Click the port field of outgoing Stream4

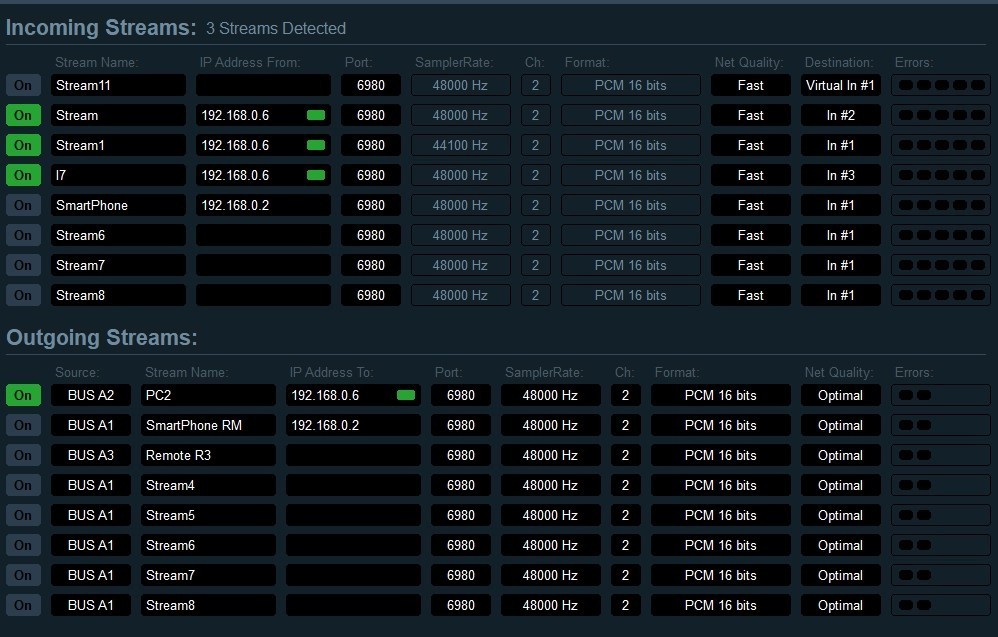pos(460,485)
